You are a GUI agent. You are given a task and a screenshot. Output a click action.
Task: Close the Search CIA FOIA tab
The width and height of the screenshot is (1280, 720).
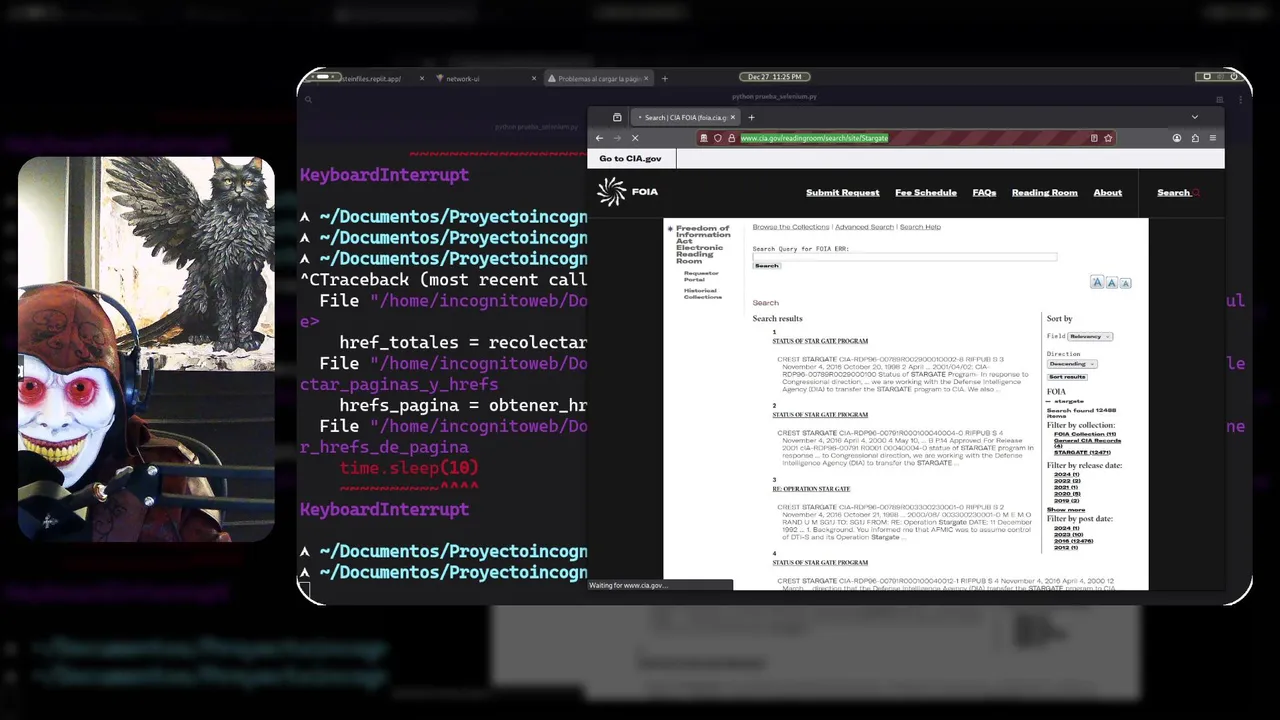coord(732,117)
